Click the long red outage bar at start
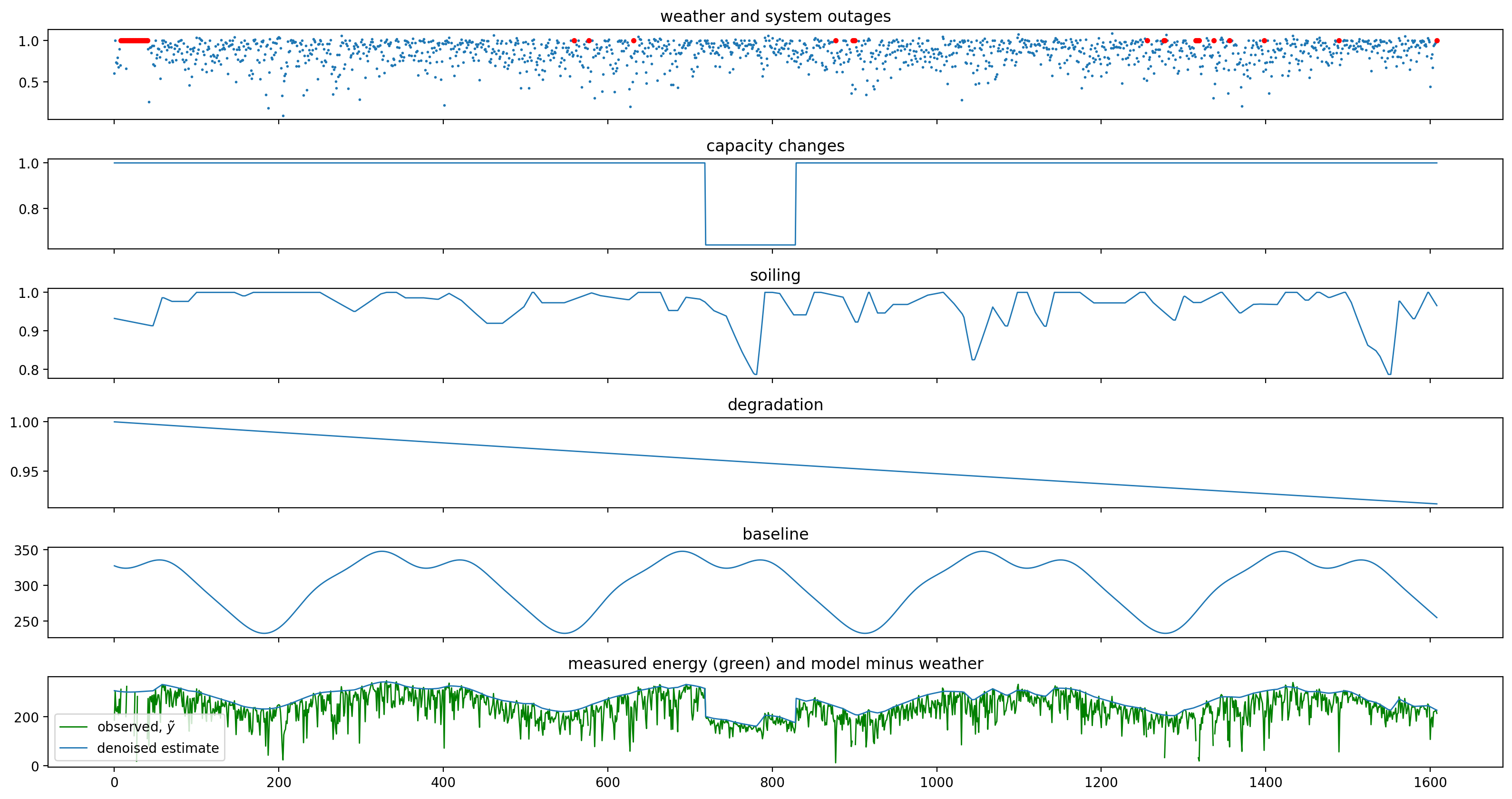The image size is (1512, 799). pyautogui.click(x=134, y=40)
